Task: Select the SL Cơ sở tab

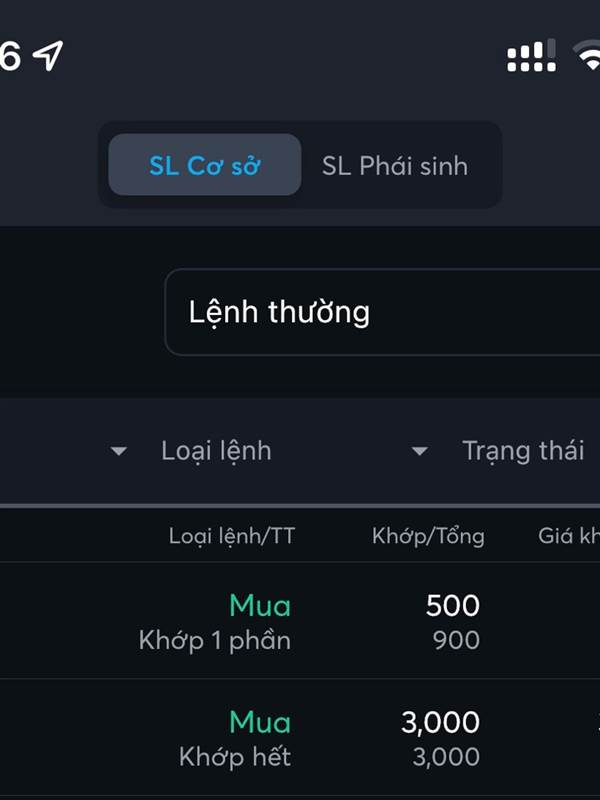Action: (x=205, y=165)
